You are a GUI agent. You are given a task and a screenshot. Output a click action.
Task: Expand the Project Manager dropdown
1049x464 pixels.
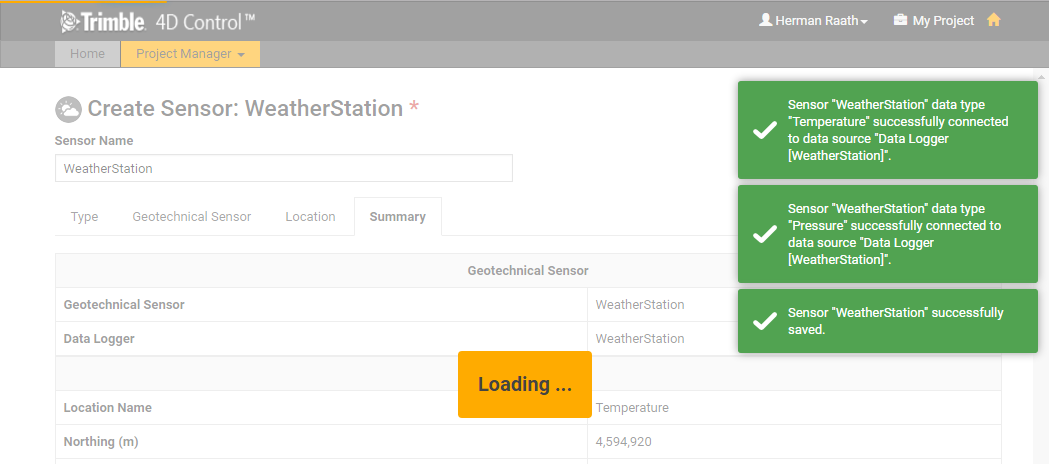tap(190, 54)
